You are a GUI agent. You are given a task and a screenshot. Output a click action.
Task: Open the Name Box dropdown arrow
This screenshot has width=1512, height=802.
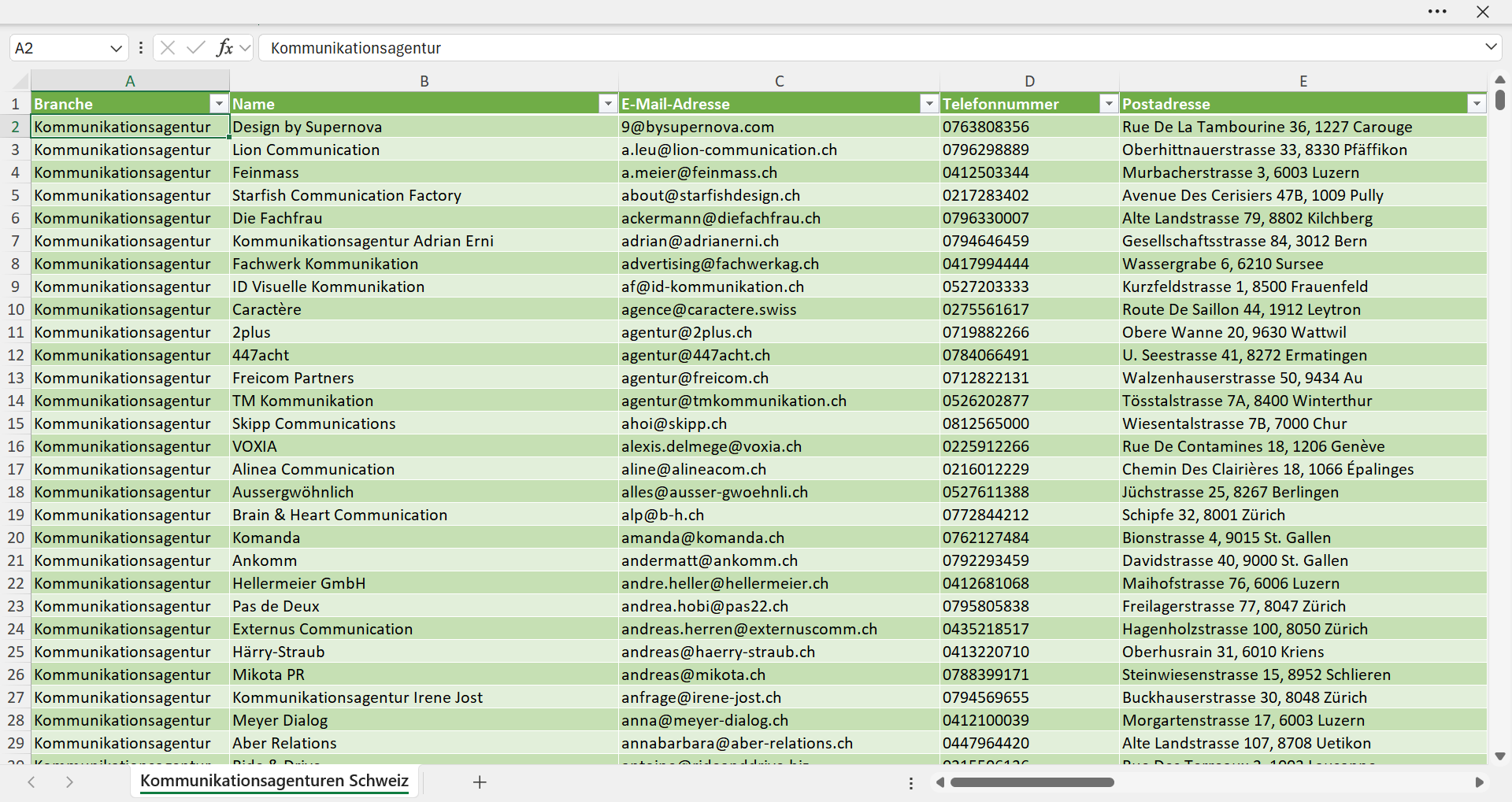[116, 48]
